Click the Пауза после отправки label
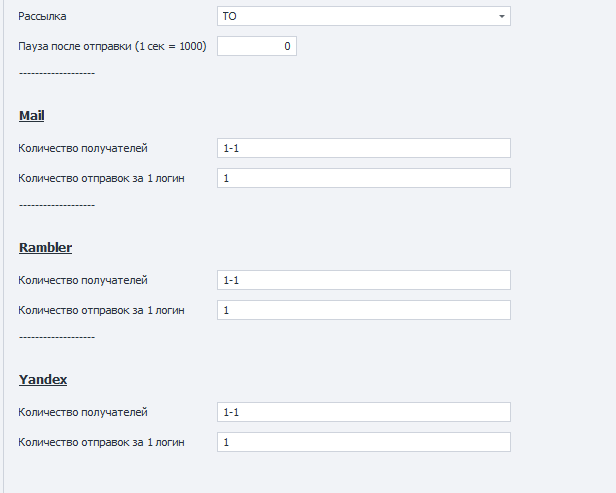The image size is (616, 493). click(x=112, y=47)
